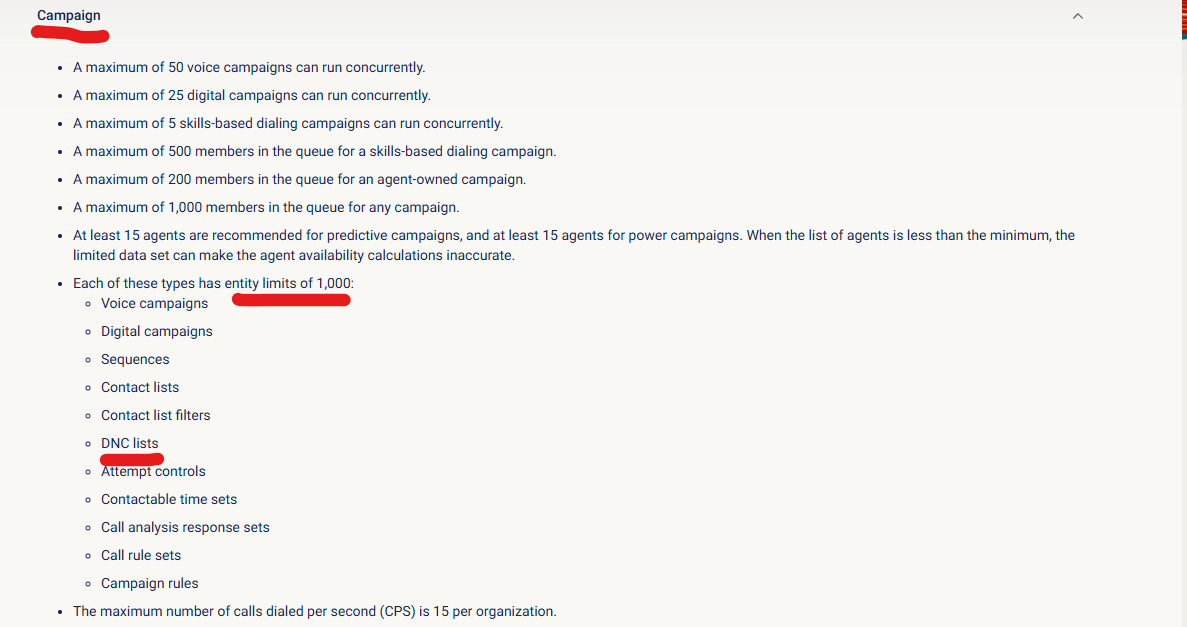Click the Campaign section heading
The image size is (1187, 627).
pyautogui.click(x=68, y=16)
